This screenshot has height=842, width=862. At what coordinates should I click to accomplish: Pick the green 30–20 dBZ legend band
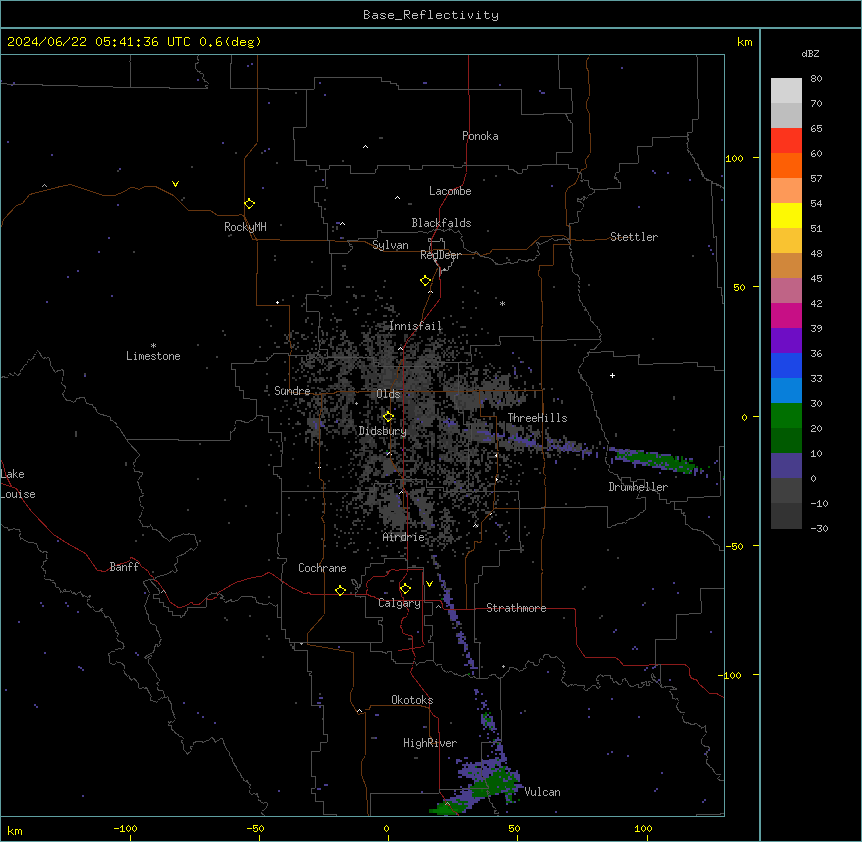(x=786, y=416)
